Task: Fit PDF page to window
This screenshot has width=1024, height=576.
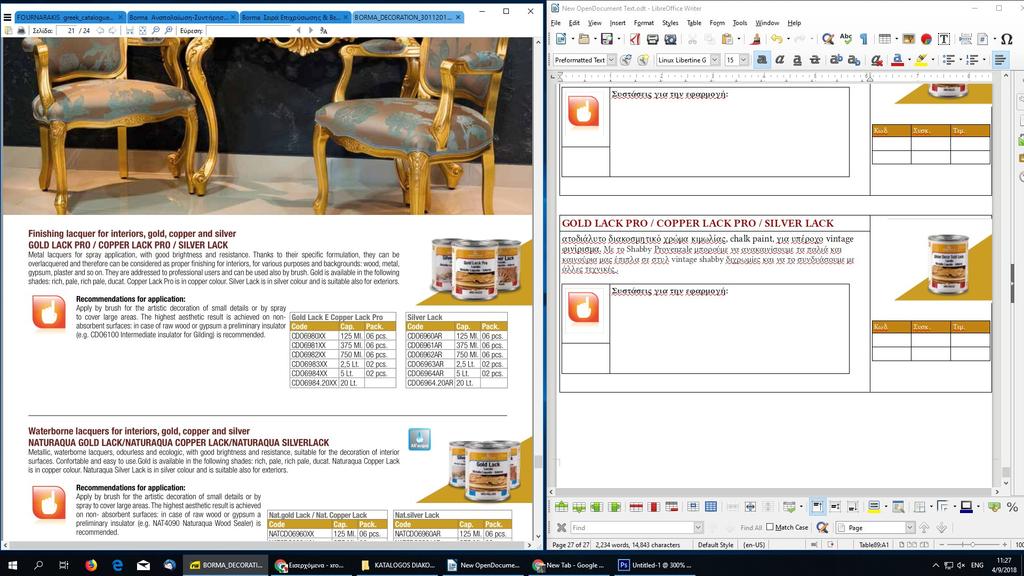Action: 142,30
